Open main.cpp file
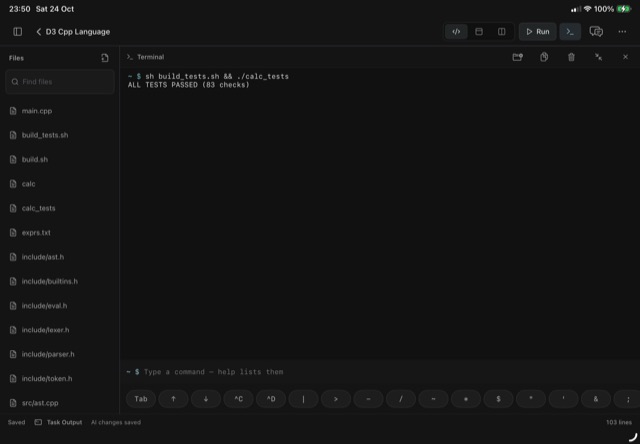Screen dimensions: 640x444 (60, 111)
